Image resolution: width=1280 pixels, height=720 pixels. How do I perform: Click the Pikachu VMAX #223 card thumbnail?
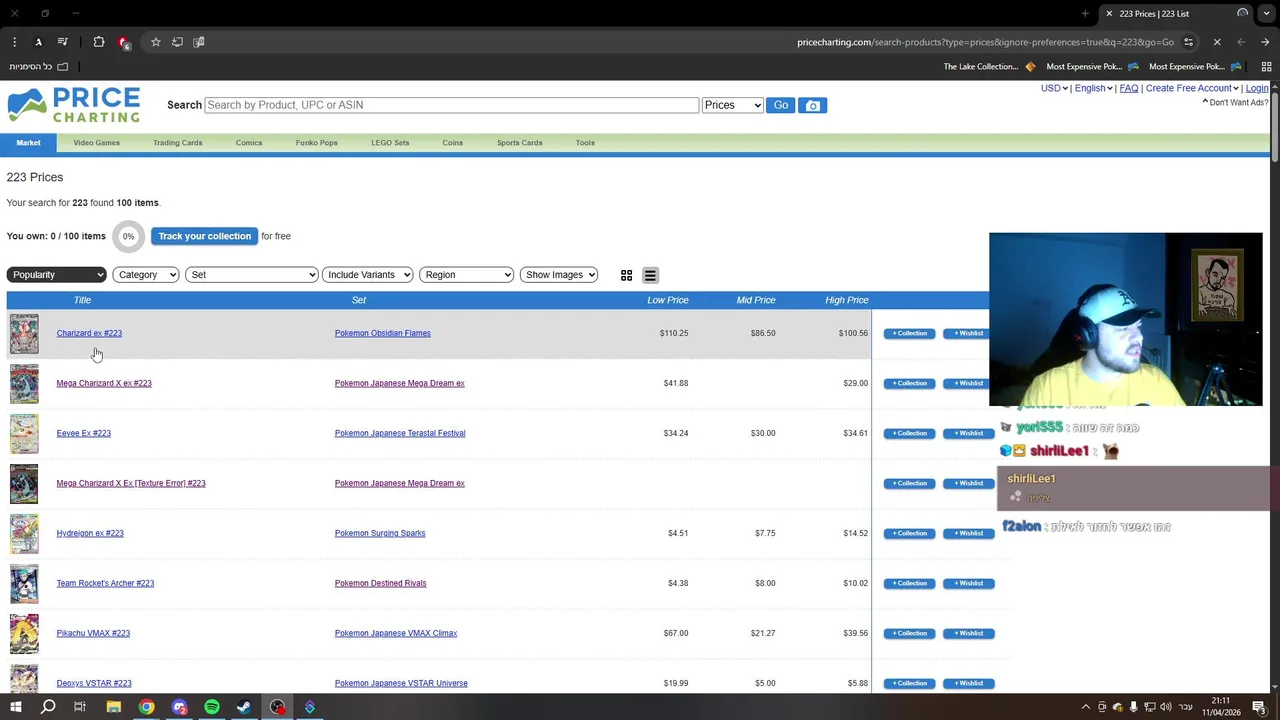(x=24, y=634)
